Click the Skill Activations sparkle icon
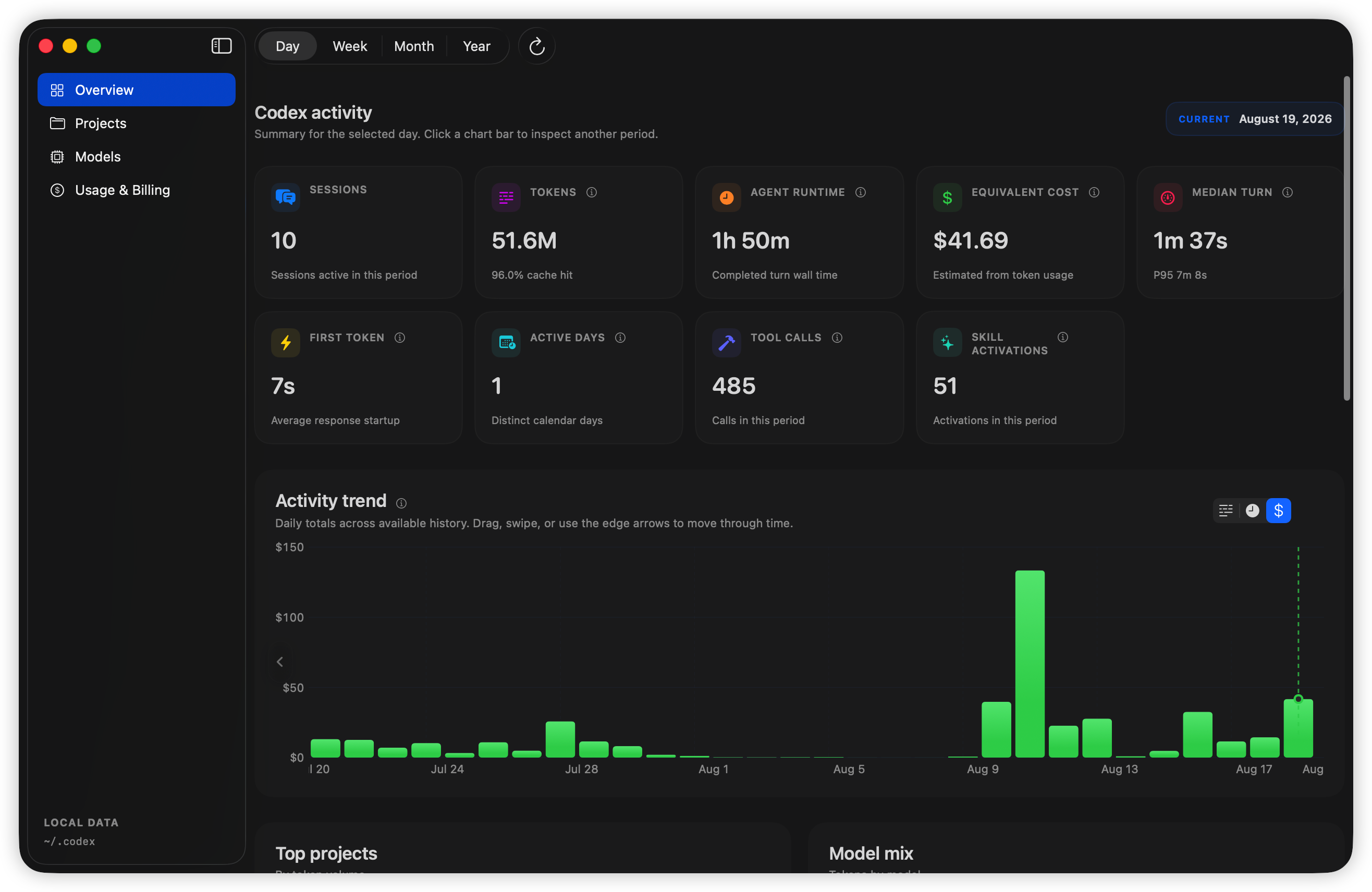 click(x=947, y=343)
